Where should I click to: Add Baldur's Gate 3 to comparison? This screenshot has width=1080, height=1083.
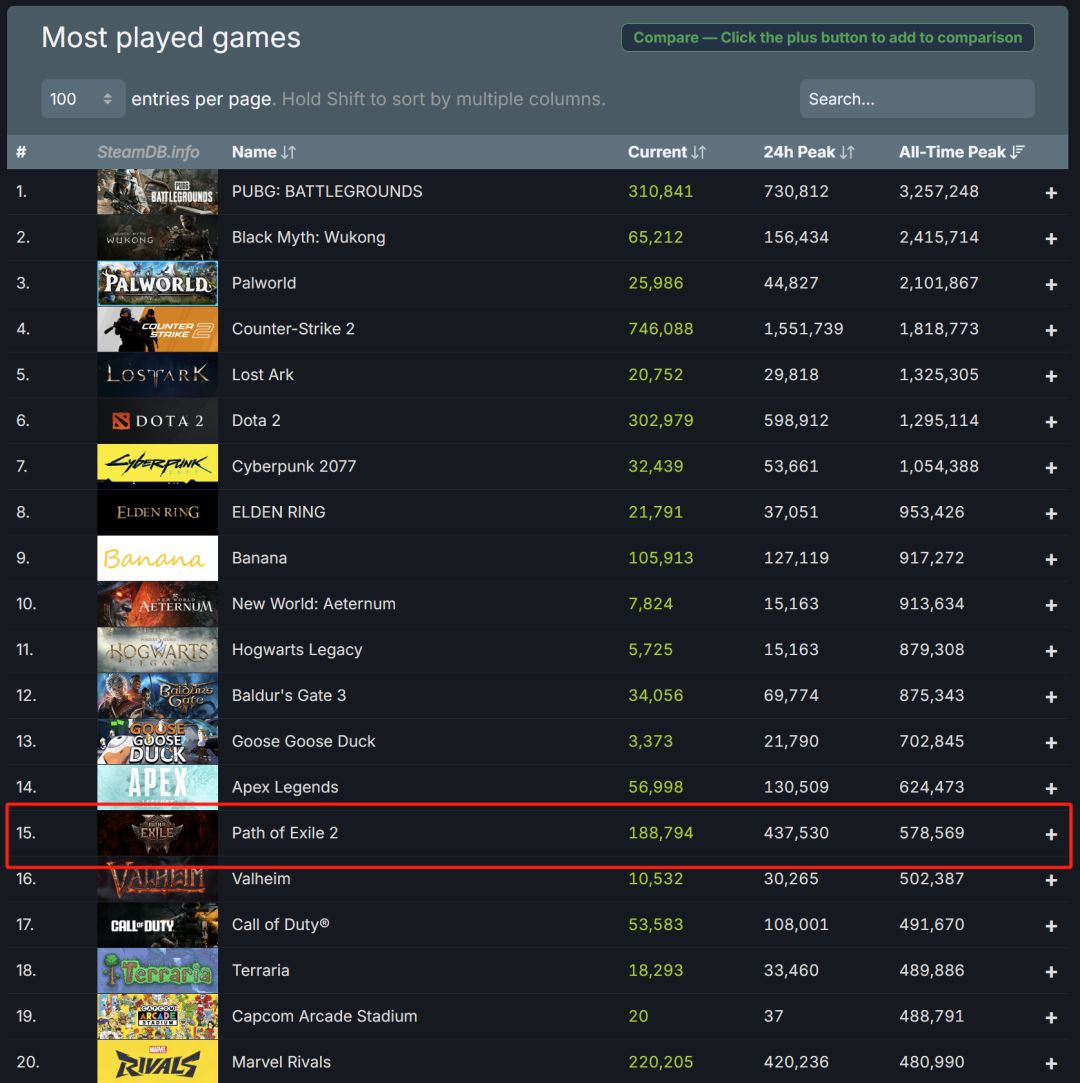pos(1051,697)
